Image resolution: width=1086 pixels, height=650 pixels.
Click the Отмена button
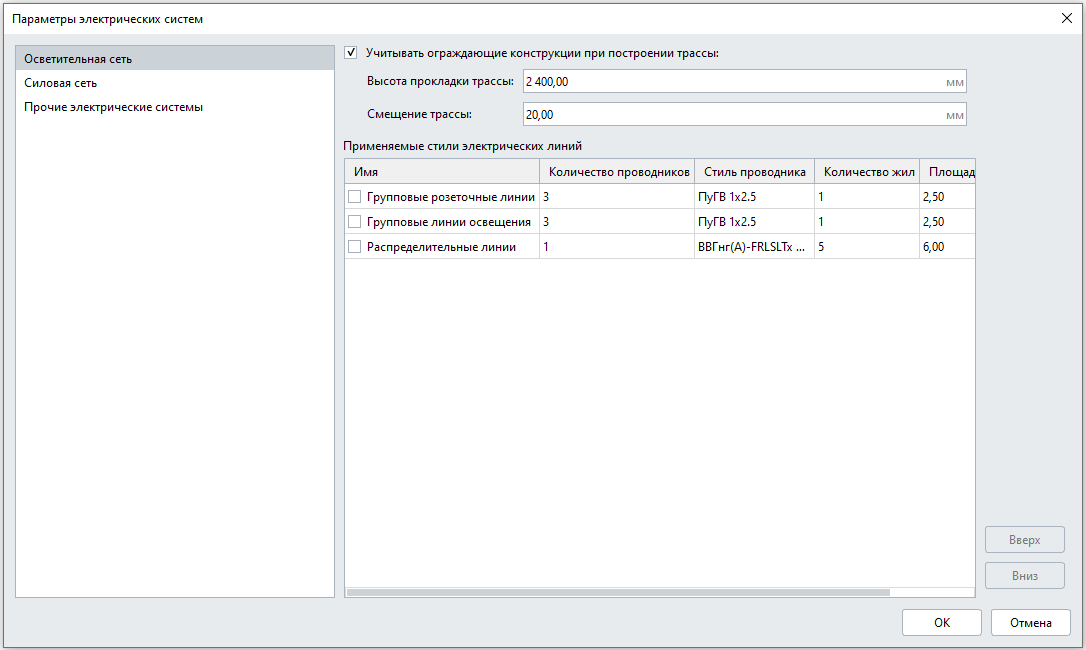1031,622
